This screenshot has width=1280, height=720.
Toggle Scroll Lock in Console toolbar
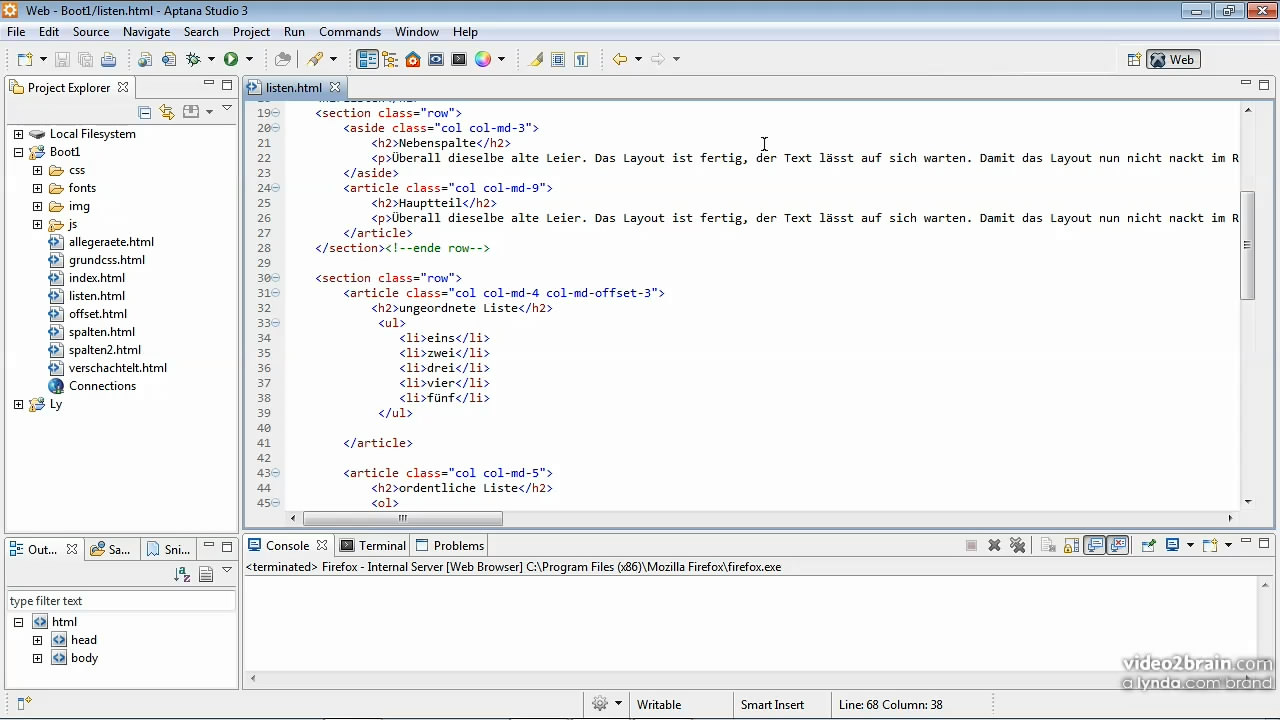tap(1071, 545)
